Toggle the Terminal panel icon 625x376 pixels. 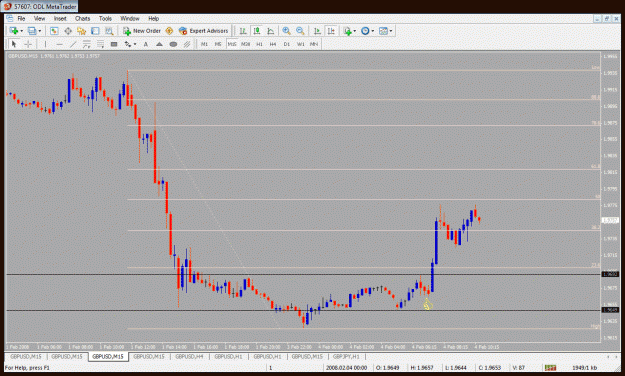(95, 31)
